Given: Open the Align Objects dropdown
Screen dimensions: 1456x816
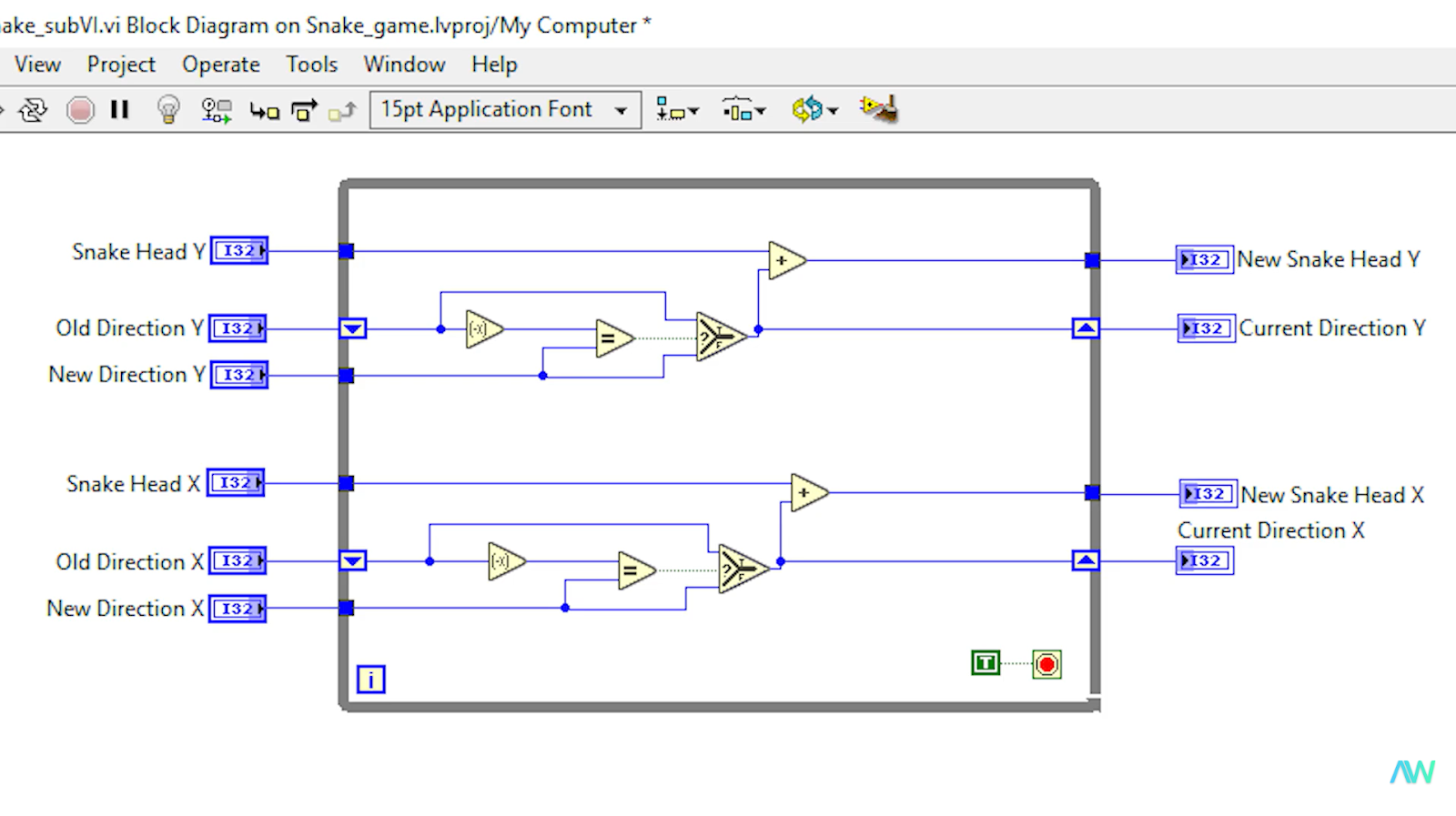Looking at the screenshot, I should (x=677, y=110).
